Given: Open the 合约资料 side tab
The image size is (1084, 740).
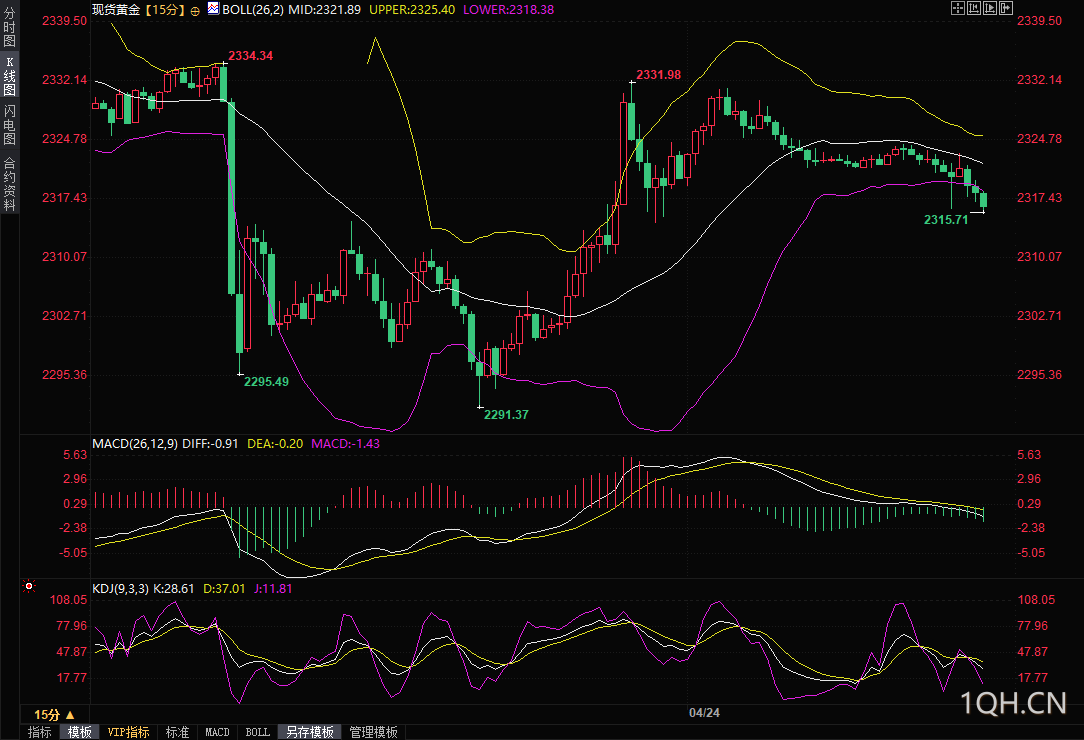Looking at the screenshot, I should [x=9, y=184].
